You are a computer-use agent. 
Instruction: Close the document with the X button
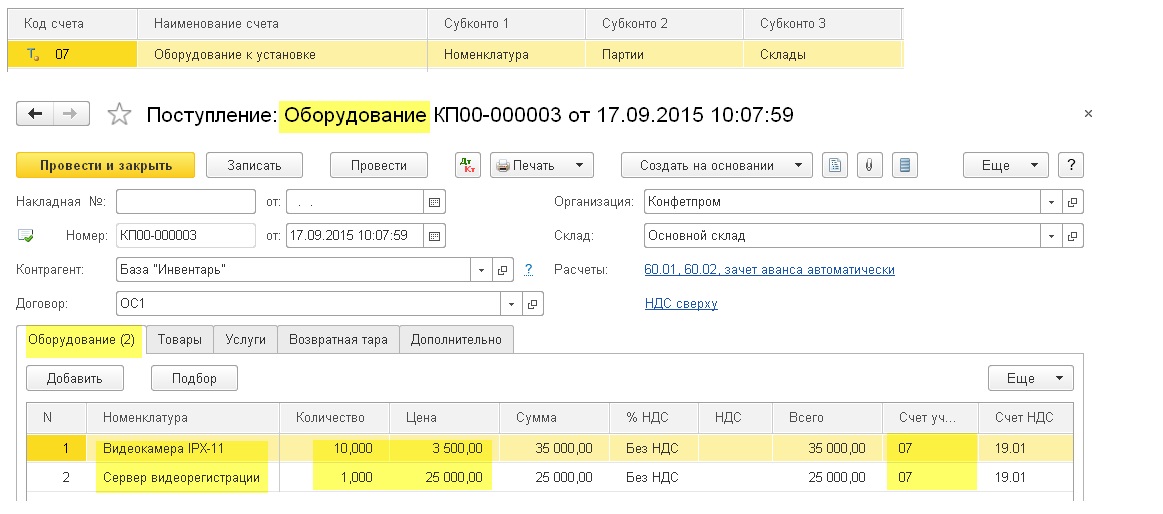[1088, 113]
